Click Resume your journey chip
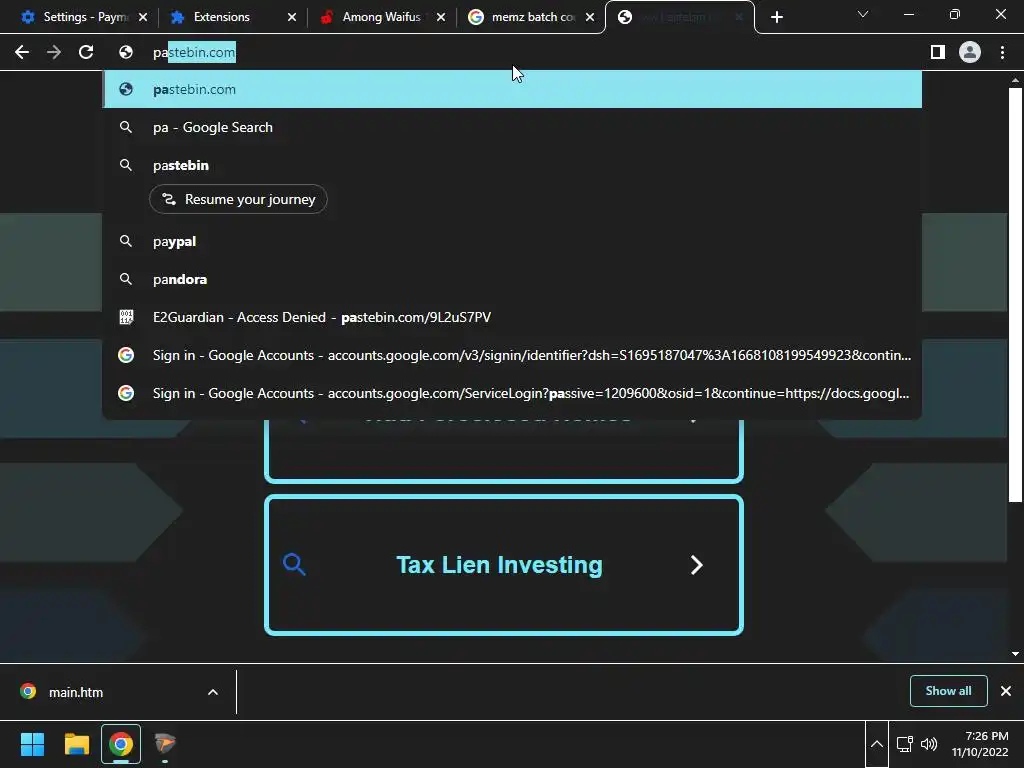 [x=238, y=199]
